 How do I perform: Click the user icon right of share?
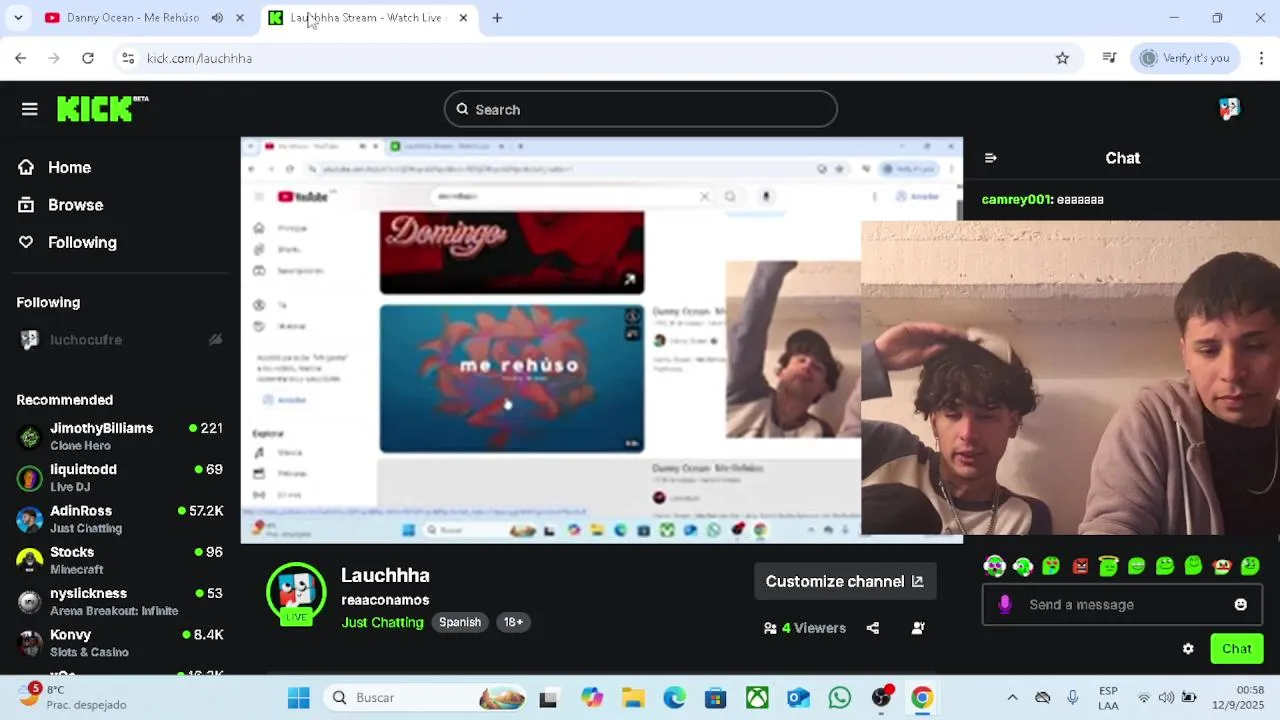pos(918,628)
